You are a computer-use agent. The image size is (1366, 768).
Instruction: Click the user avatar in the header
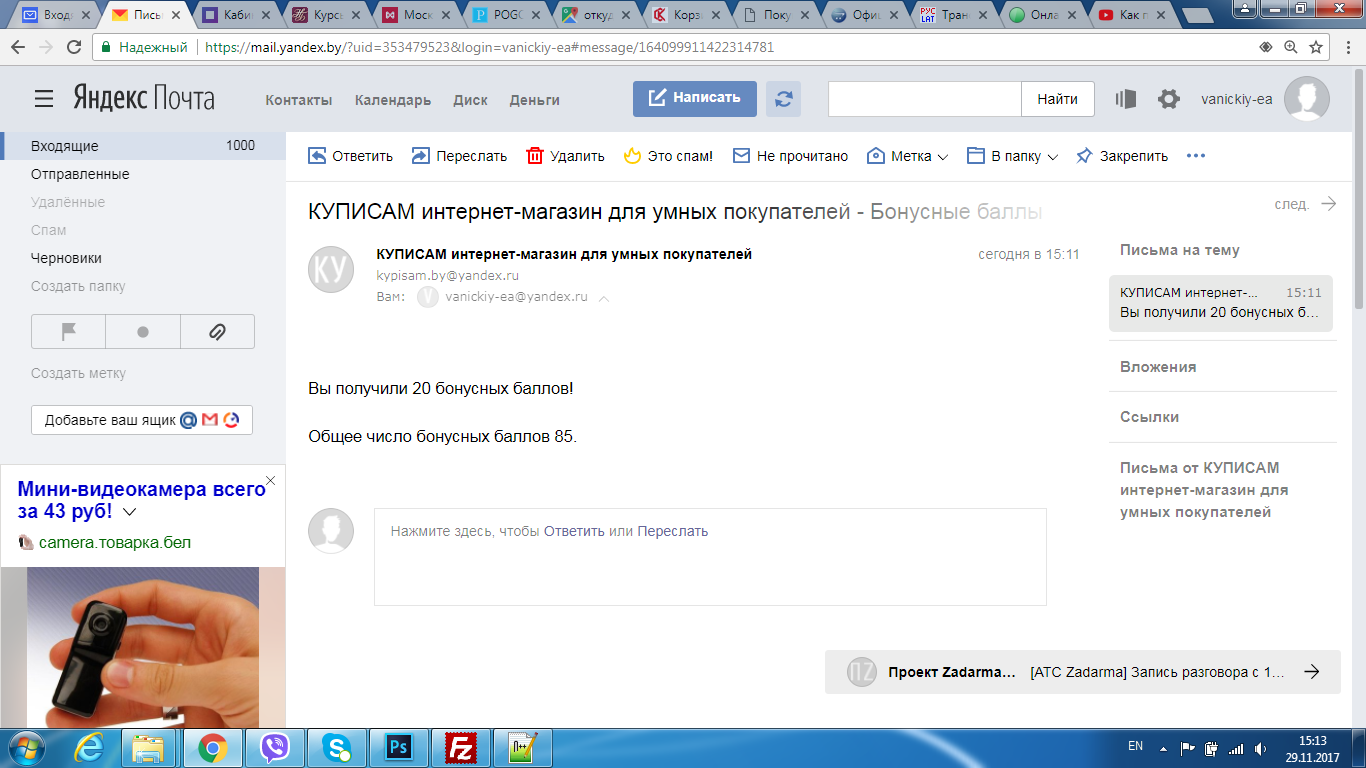point(1307,99)
